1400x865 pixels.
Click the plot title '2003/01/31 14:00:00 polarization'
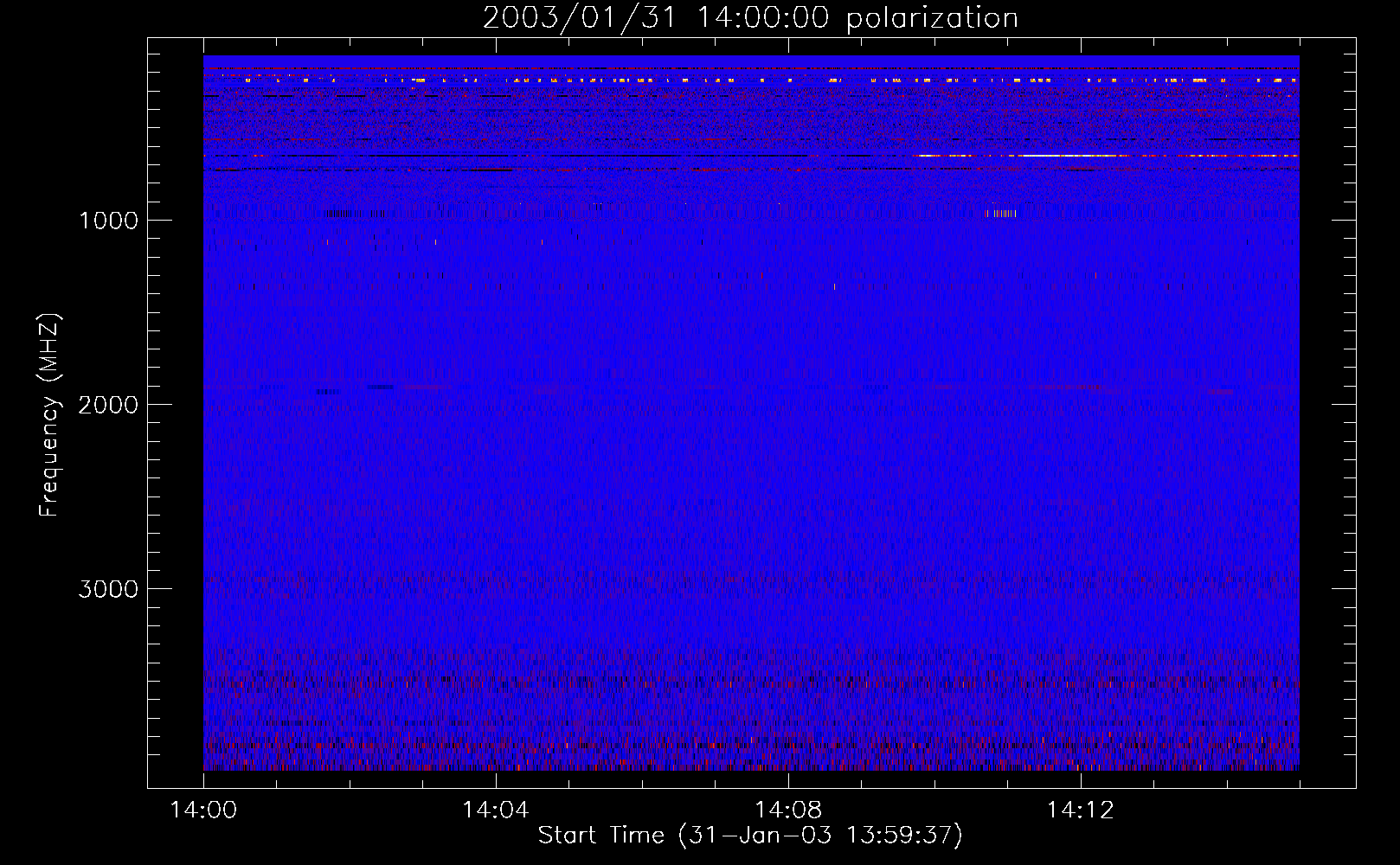click(750, 18)
